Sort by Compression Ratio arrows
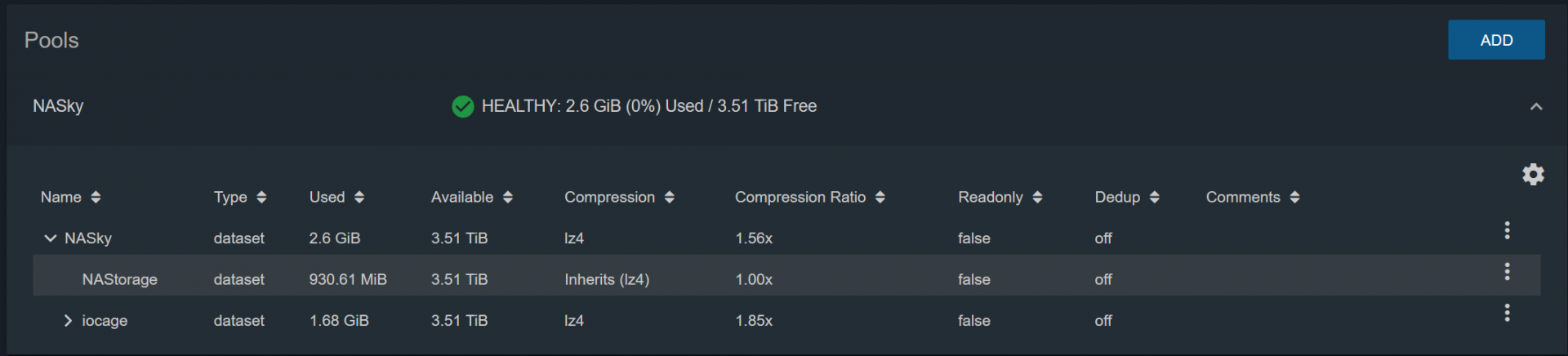 (880, 197)
